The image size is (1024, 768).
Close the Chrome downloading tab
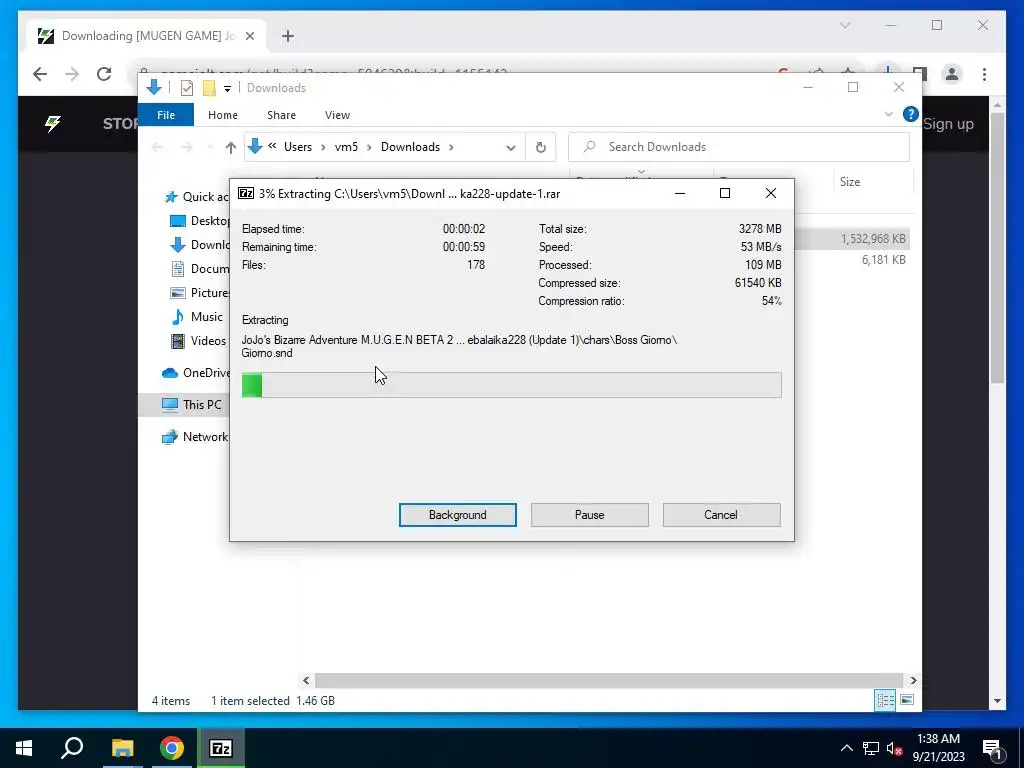pos(249,36)
